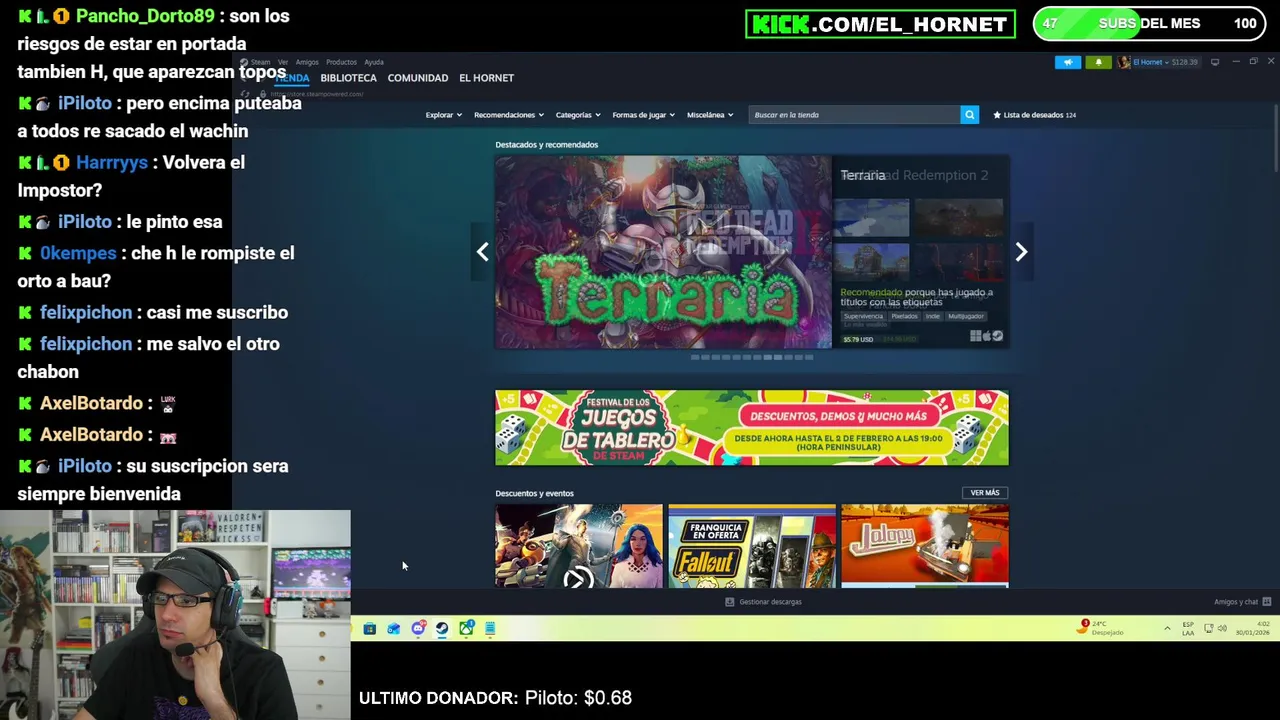Open the Amigos menu

pyautogui.click(x=307, y=62)
